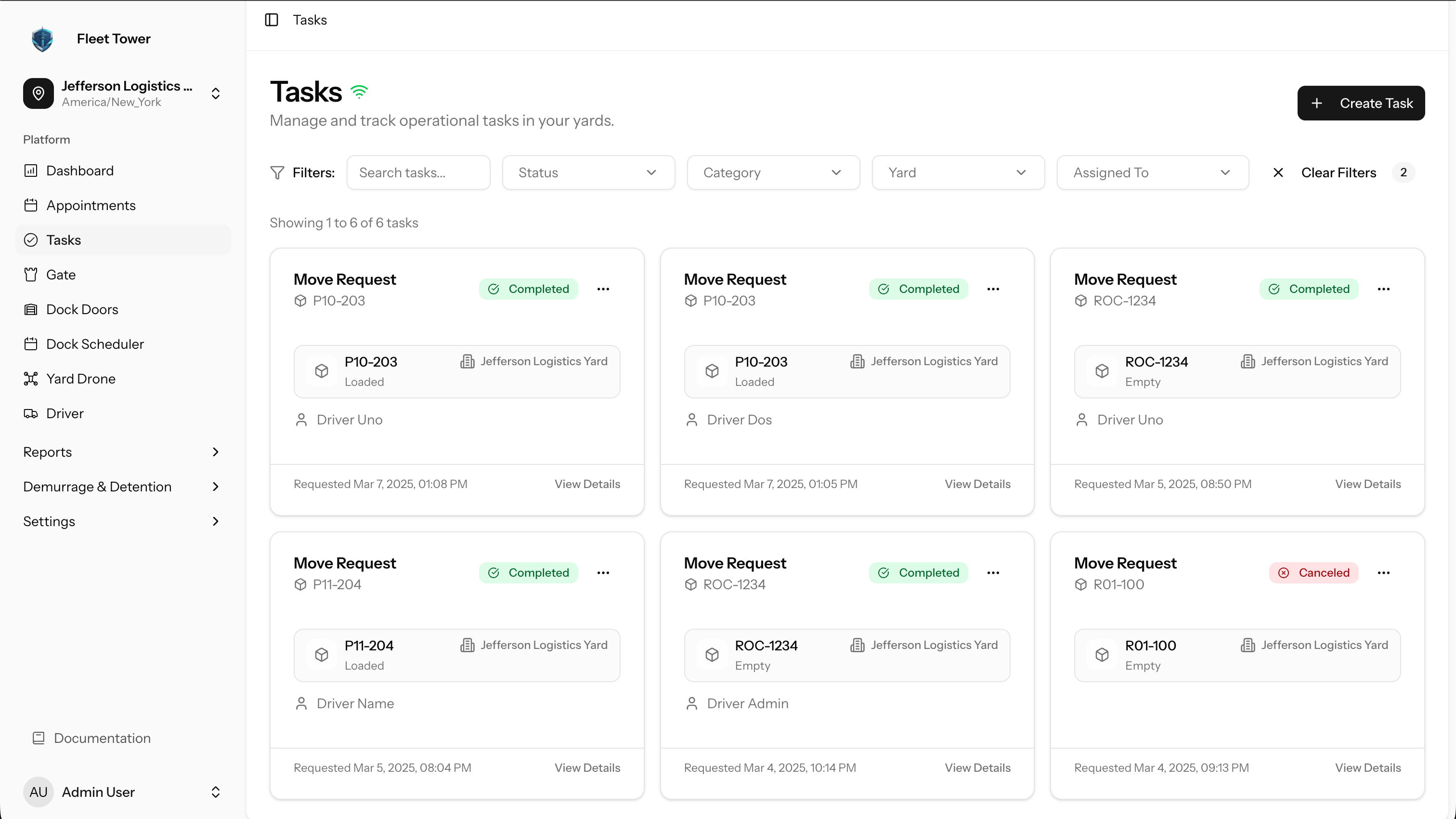Open the Category filter dropdown

click(773, 172)
